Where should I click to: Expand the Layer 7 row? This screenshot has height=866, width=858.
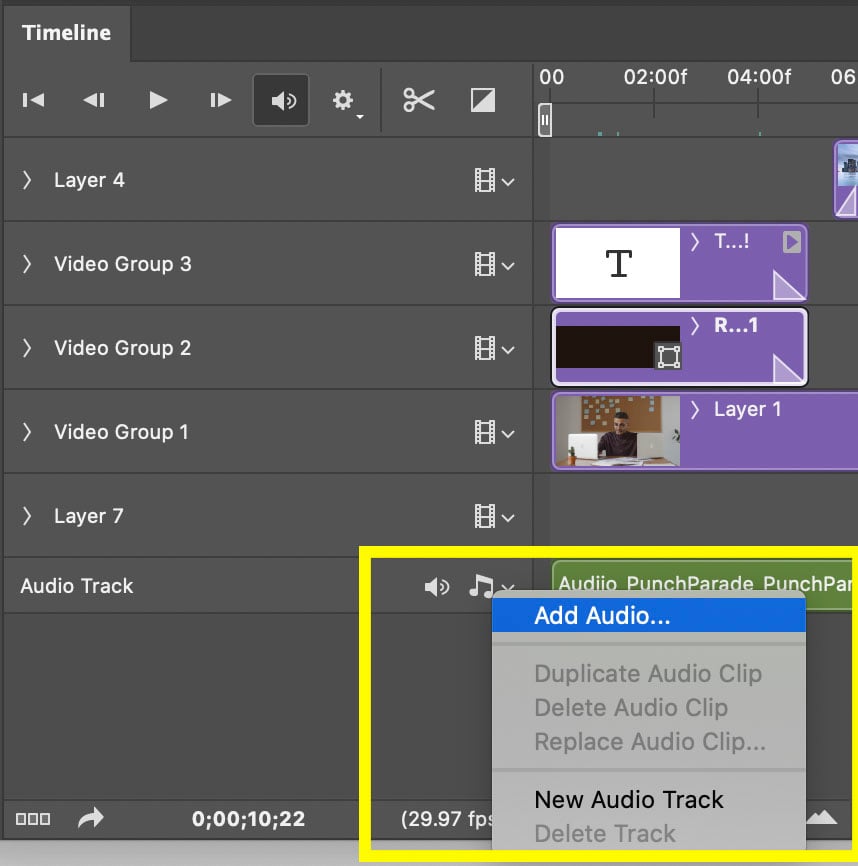(x=27, y=515)
